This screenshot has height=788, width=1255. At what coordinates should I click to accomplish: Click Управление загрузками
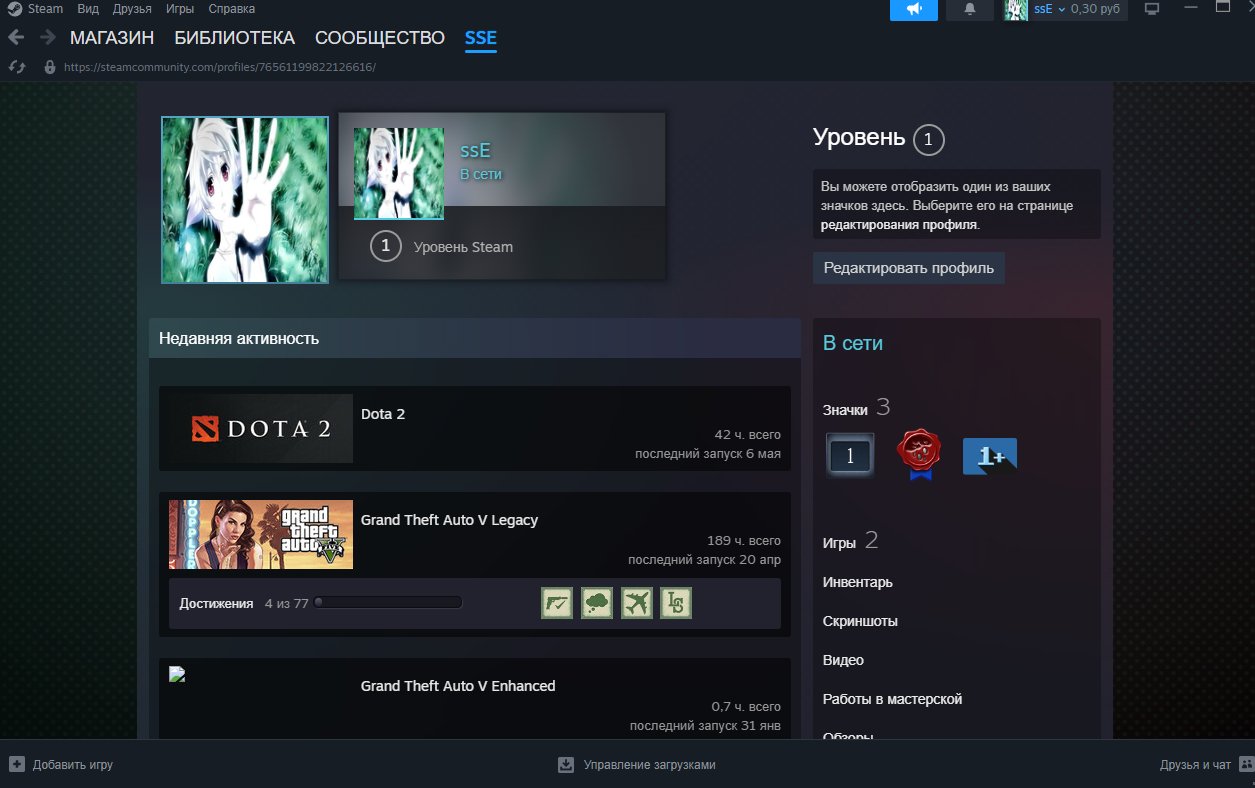click(637, 764)
